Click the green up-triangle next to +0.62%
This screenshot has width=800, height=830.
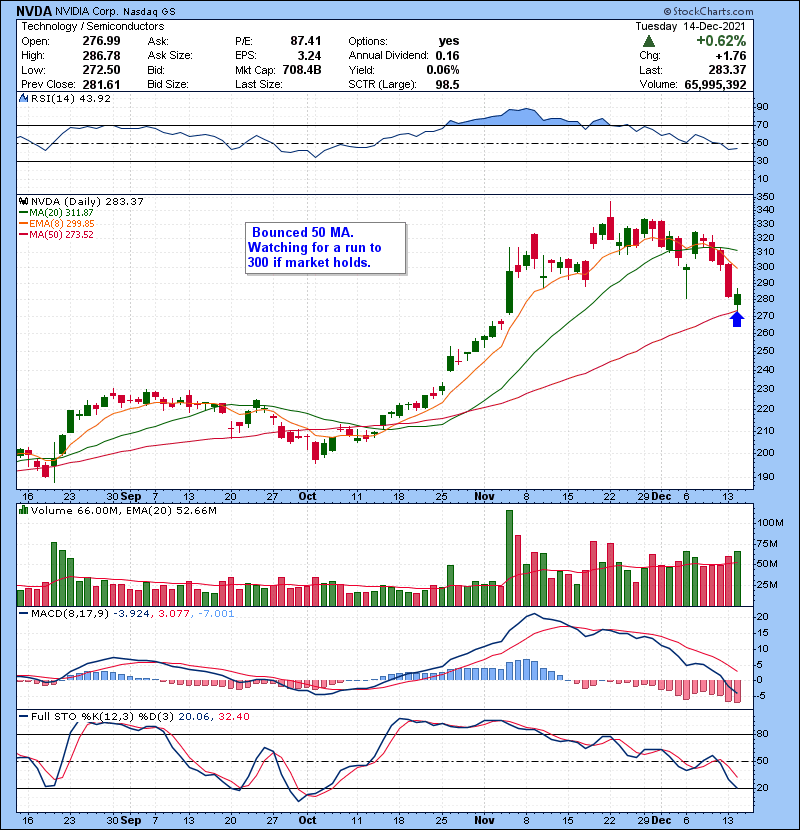point(649,41)
